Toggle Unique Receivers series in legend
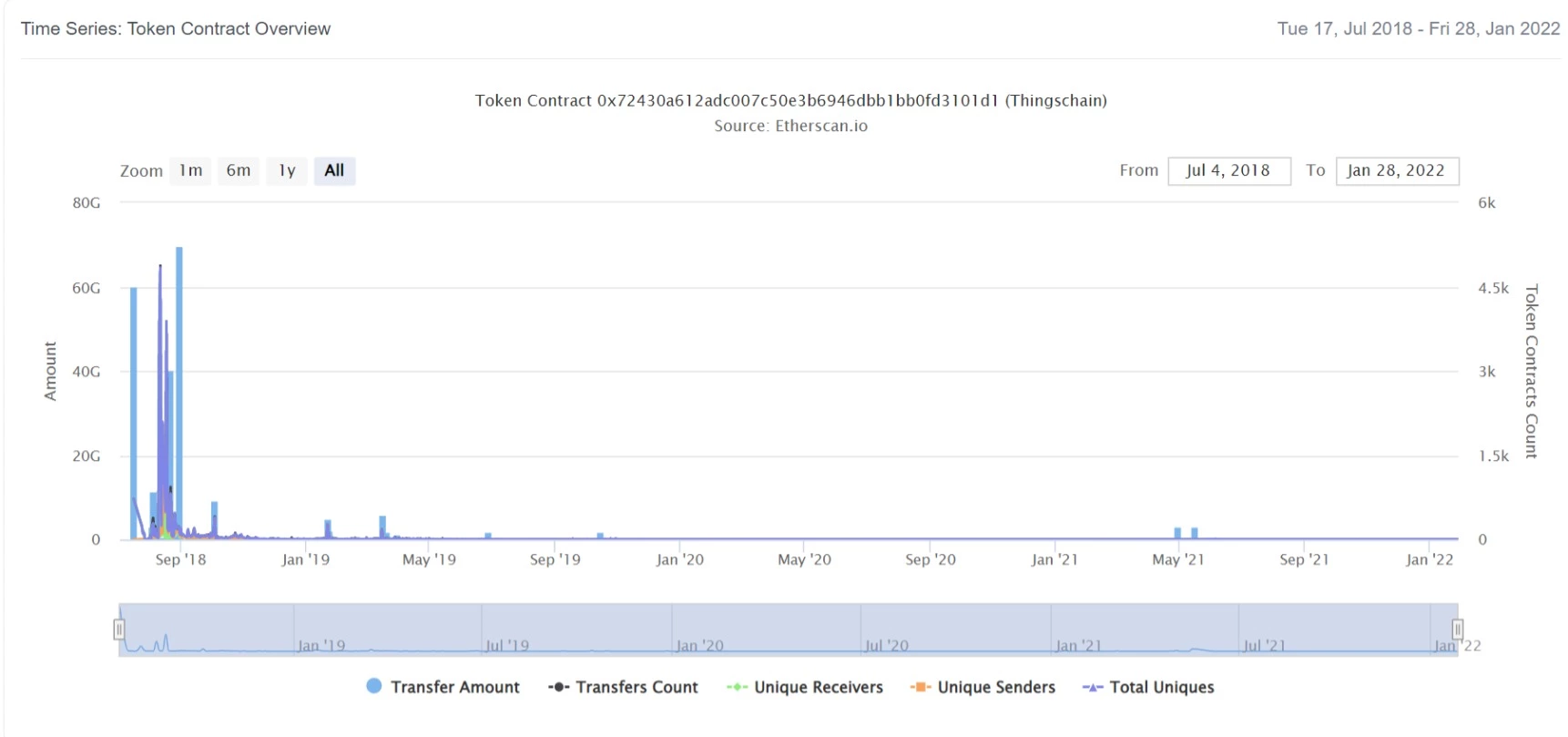Screen dimensions: 1568x737 [805, 687]
